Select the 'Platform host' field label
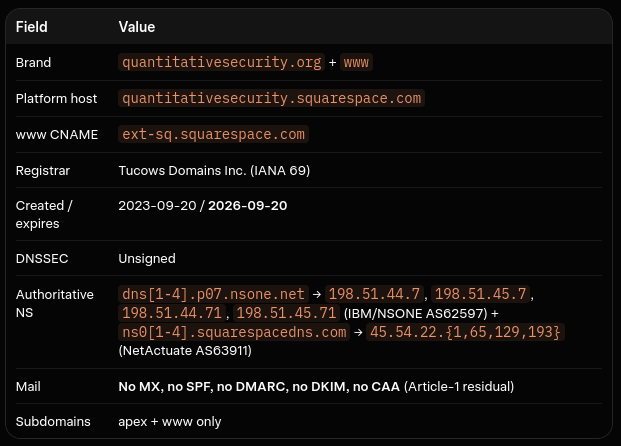 pos(56,99)
